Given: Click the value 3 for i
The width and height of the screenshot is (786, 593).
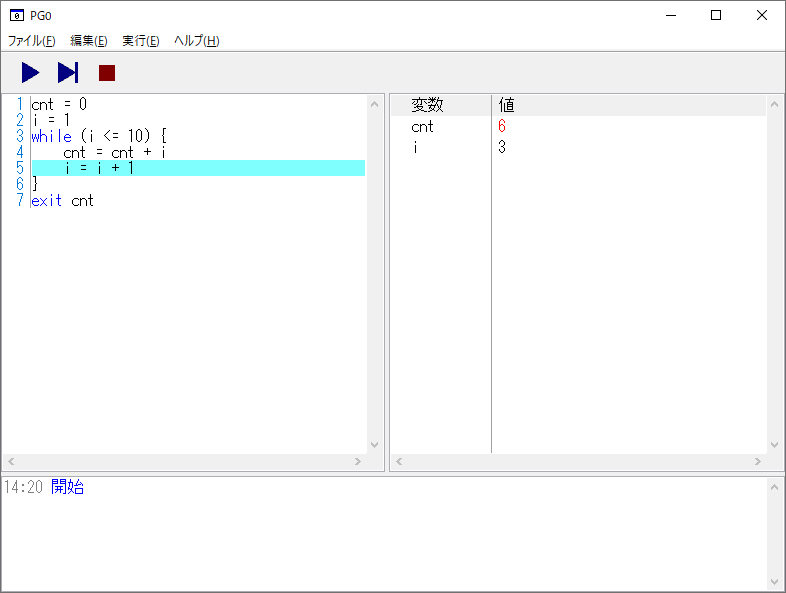Looking at the screenshot, I should [x=502, y=147].
